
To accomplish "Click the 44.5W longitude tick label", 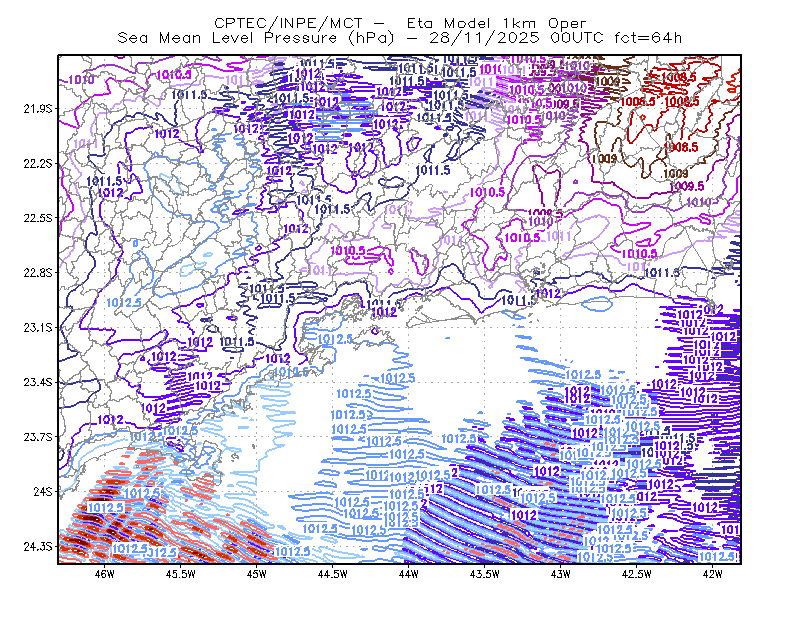I will (x=333, y=574).
